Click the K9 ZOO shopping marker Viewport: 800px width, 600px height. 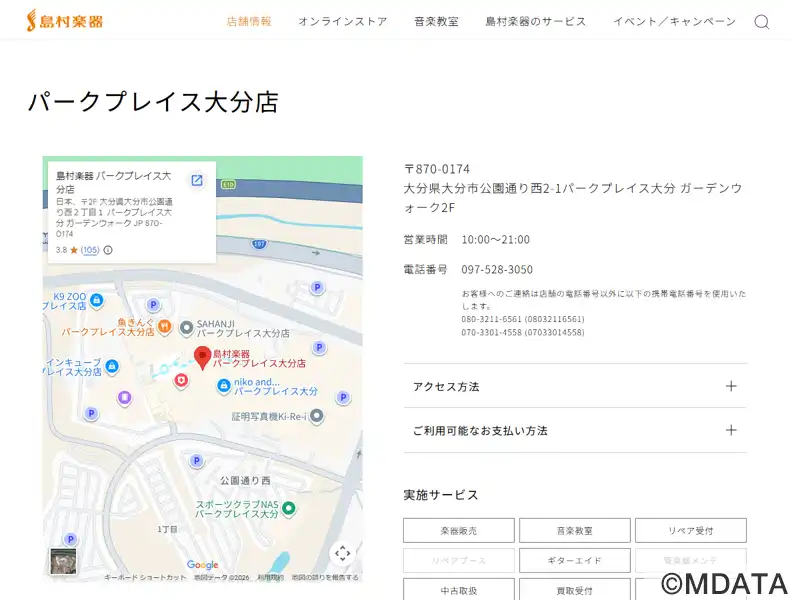(96, 300)
